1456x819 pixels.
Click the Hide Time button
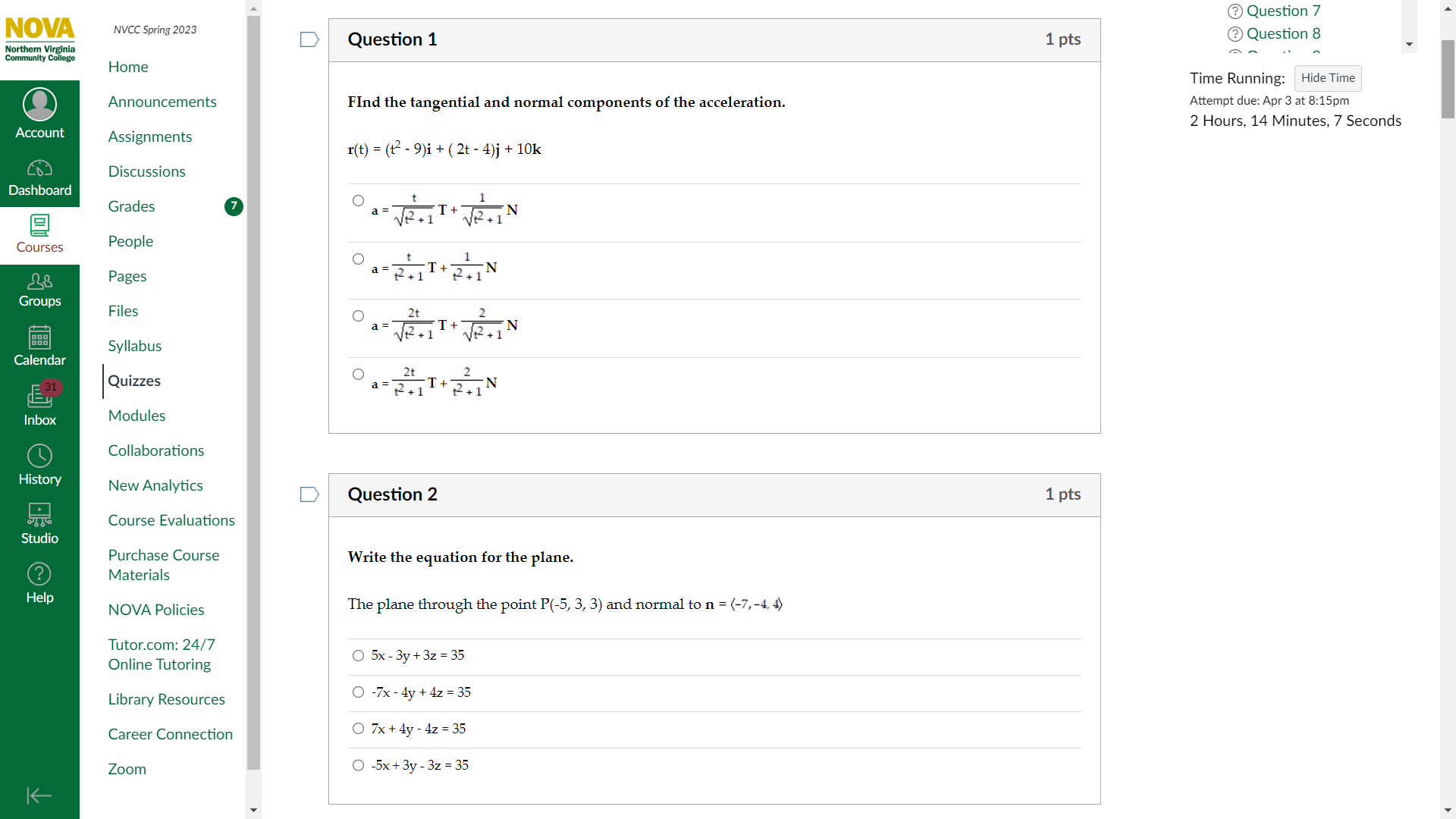1328,78
